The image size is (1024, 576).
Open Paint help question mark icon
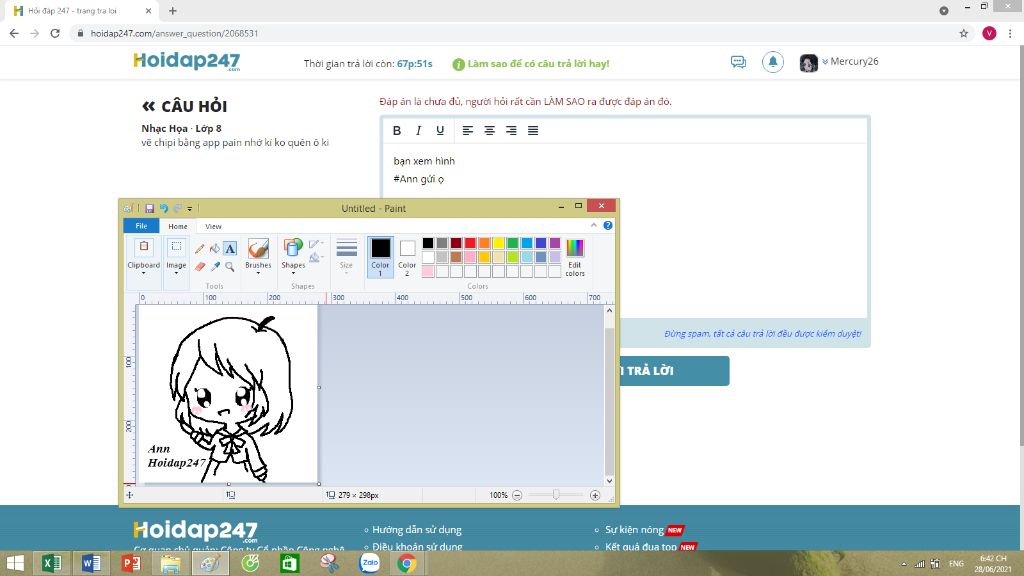[x=608, y=225]
